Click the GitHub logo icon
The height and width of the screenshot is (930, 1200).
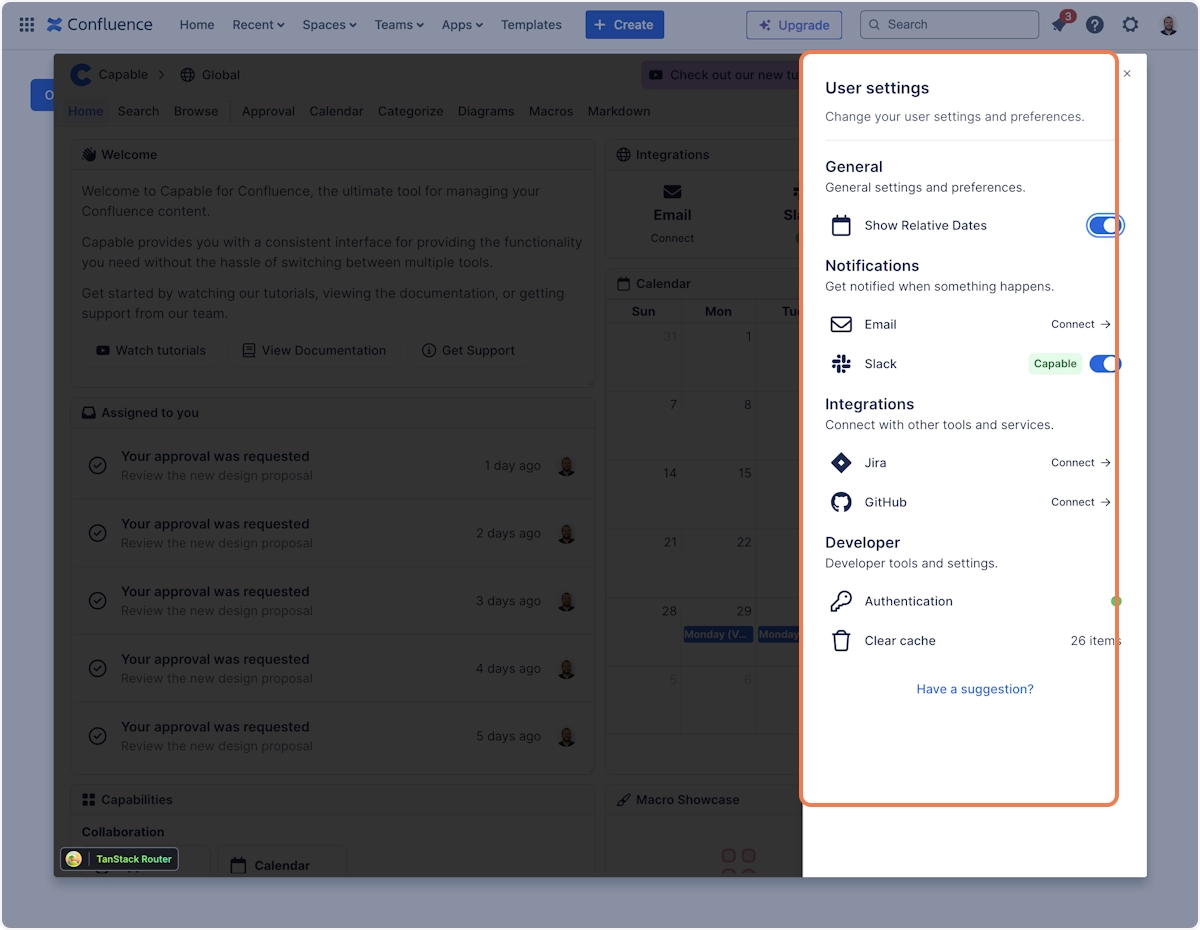(841, 502)
